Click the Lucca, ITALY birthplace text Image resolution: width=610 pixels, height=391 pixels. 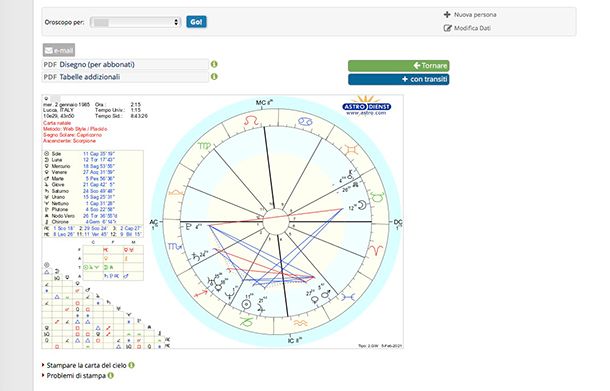point(58,110)
